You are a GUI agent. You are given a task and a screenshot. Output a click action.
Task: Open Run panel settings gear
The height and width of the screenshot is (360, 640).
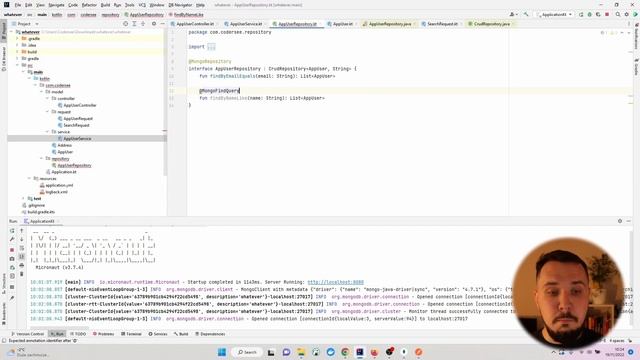620,221
